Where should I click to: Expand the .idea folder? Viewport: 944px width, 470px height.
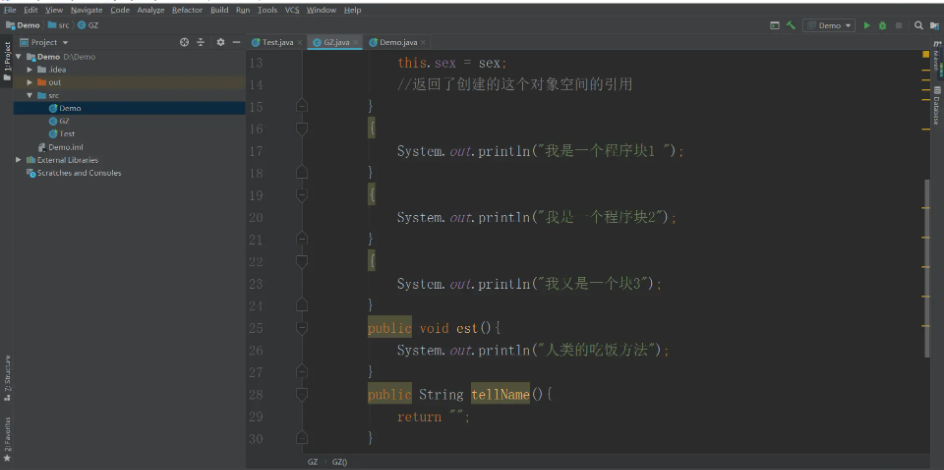point(30,70)
